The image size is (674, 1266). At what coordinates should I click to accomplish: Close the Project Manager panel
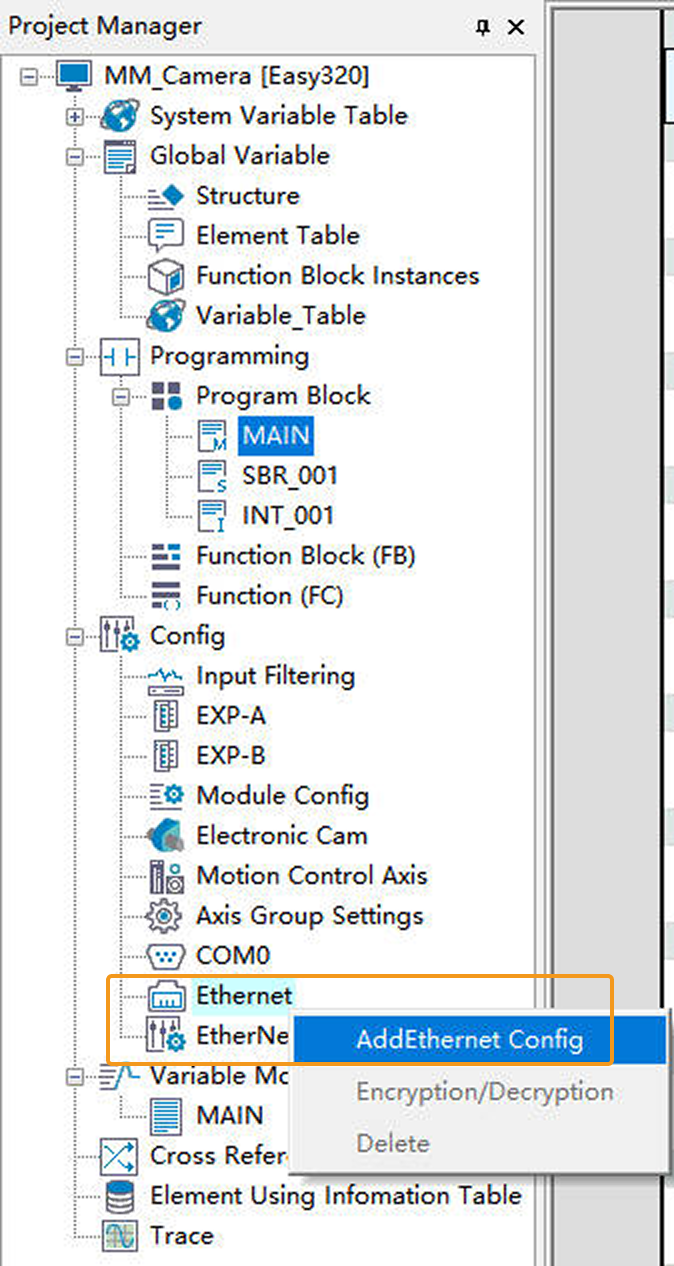point(516,28)
